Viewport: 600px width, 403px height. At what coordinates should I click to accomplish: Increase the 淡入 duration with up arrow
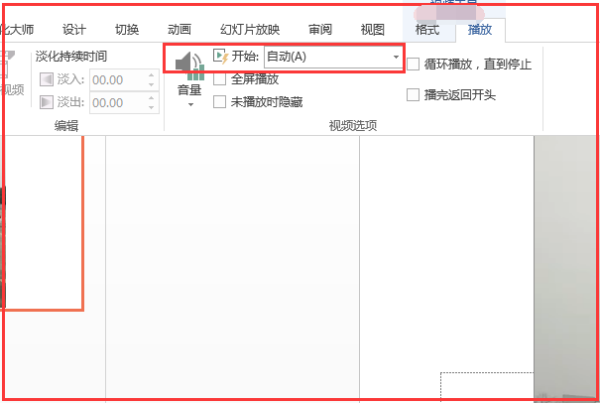tap(152, 75)
